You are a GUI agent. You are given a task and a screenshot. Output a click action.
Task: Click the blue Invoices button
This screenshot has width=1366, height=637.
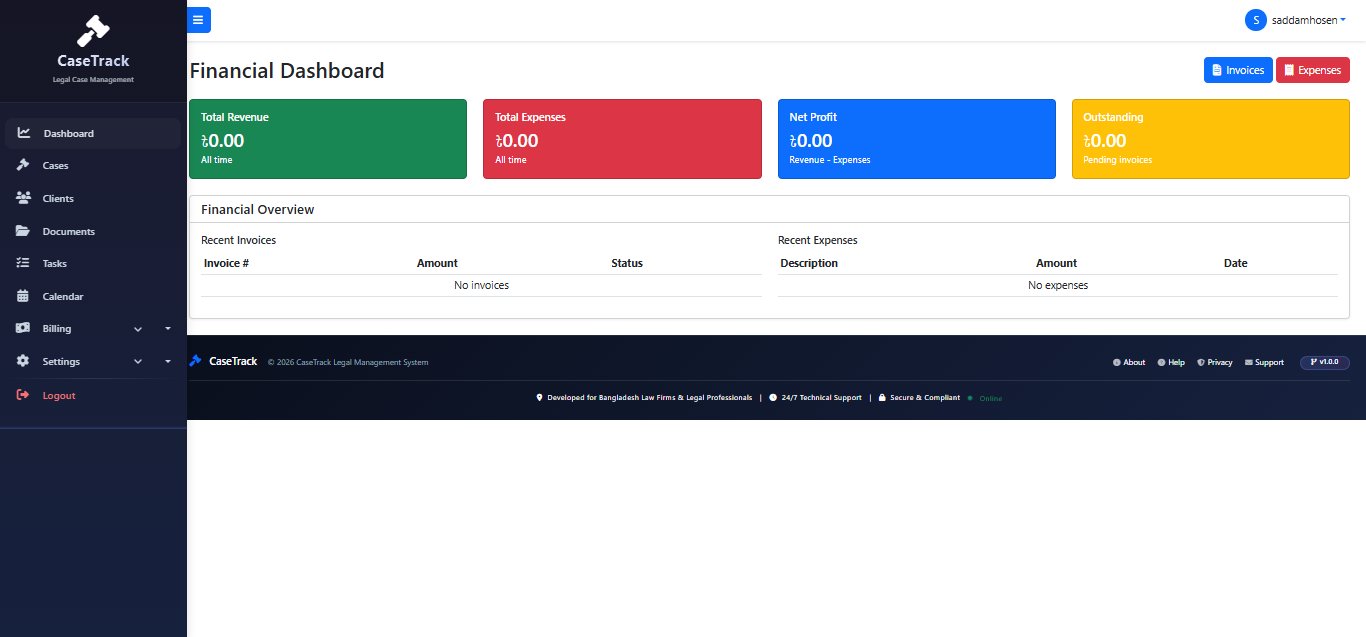click(1238, 70)
